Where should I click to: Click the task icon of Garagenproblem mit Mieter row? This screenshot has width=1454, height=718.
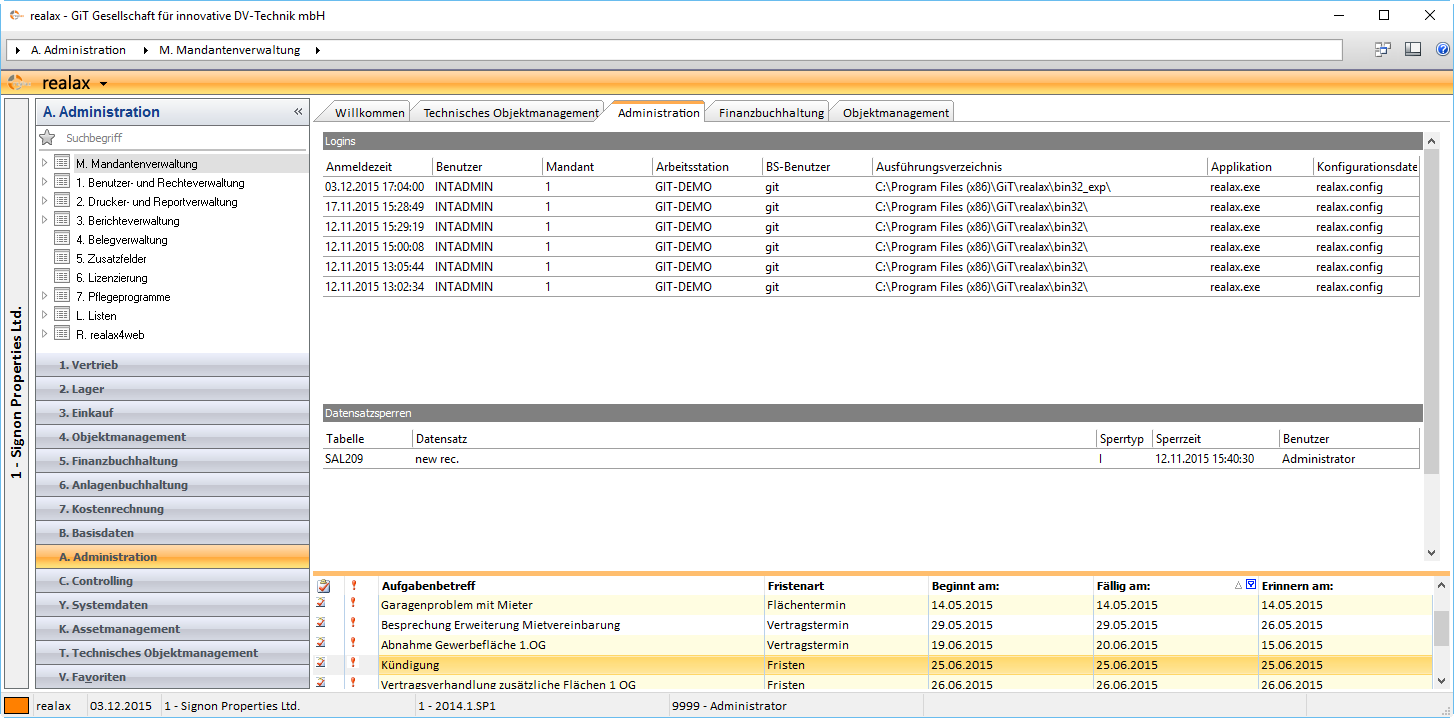(322, 604)
